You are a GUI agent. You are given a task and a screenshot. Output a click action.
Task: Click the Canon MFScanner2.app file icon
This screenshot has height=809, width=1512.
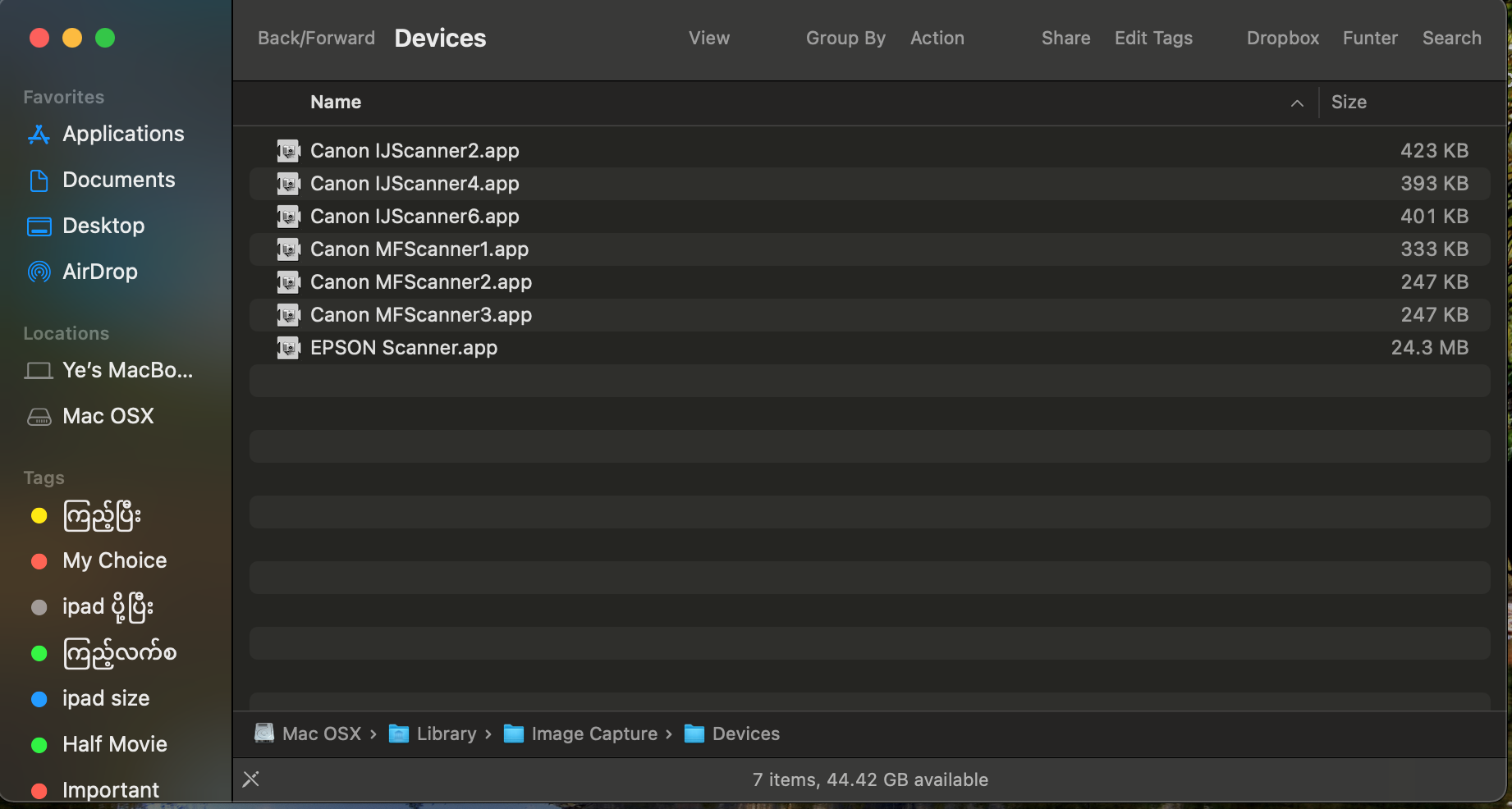pyautogui.click(x=288, y=282)
